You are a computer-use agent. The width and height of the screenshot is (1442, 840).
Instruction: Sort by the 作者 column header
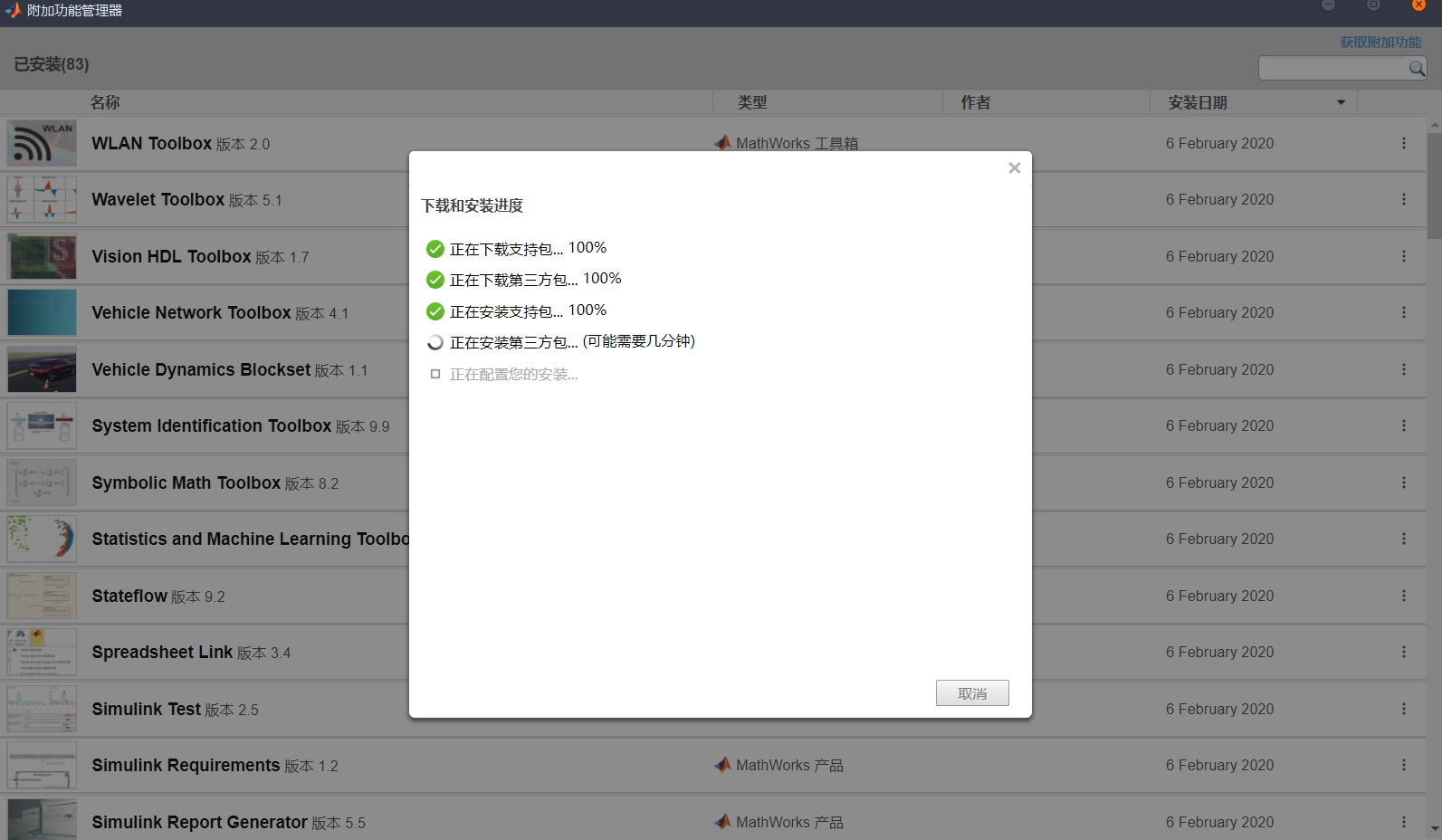(976, 102)
